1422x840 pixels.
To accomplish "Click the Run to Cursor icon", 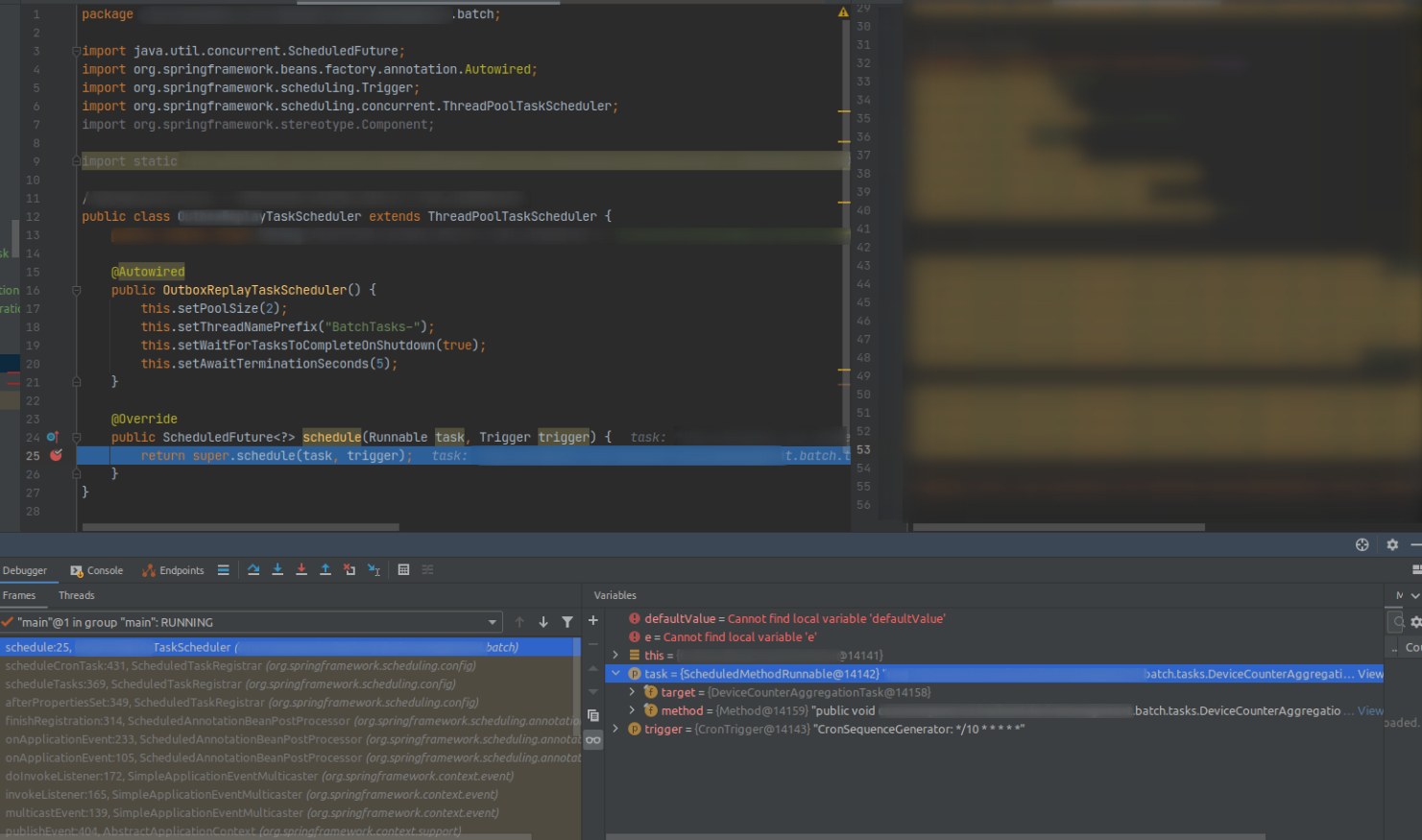I will pyautogui.click(x=374, y=570).
